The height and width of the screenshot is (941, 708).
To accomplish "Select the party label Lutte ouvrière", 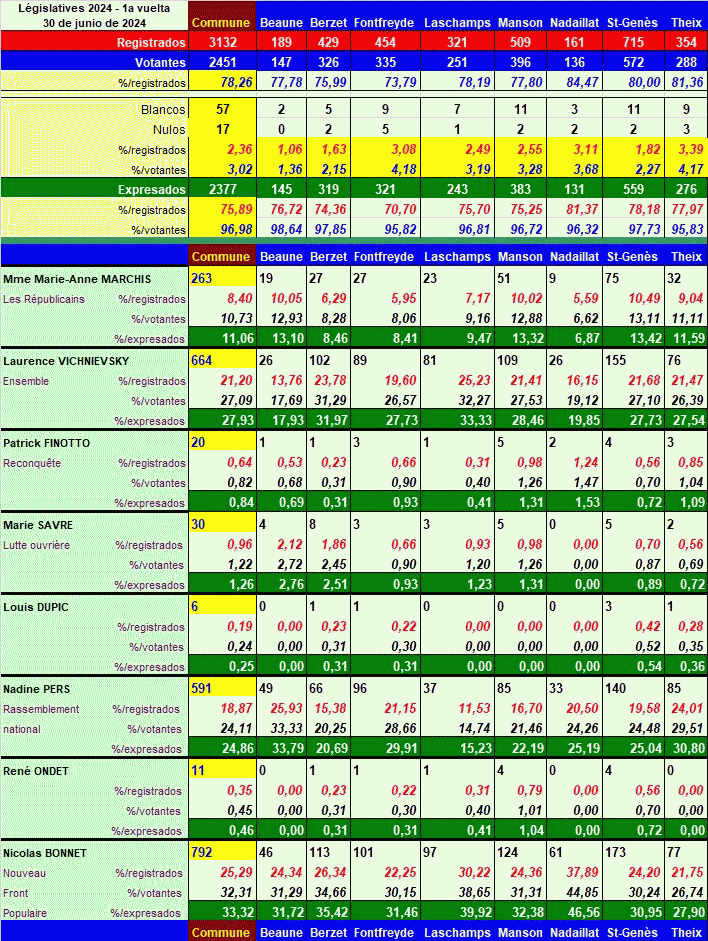I will pos(36,546).
